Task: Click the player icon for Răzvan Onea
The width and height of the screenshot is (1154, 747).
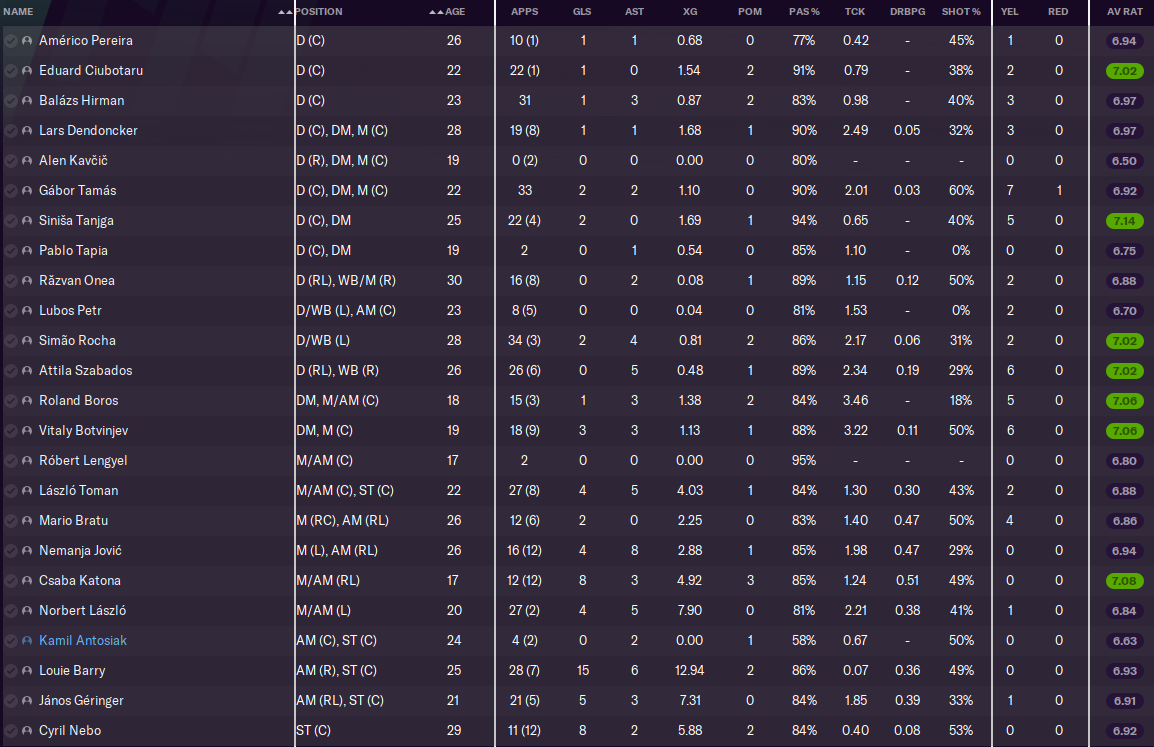Action: click(27, 281)
